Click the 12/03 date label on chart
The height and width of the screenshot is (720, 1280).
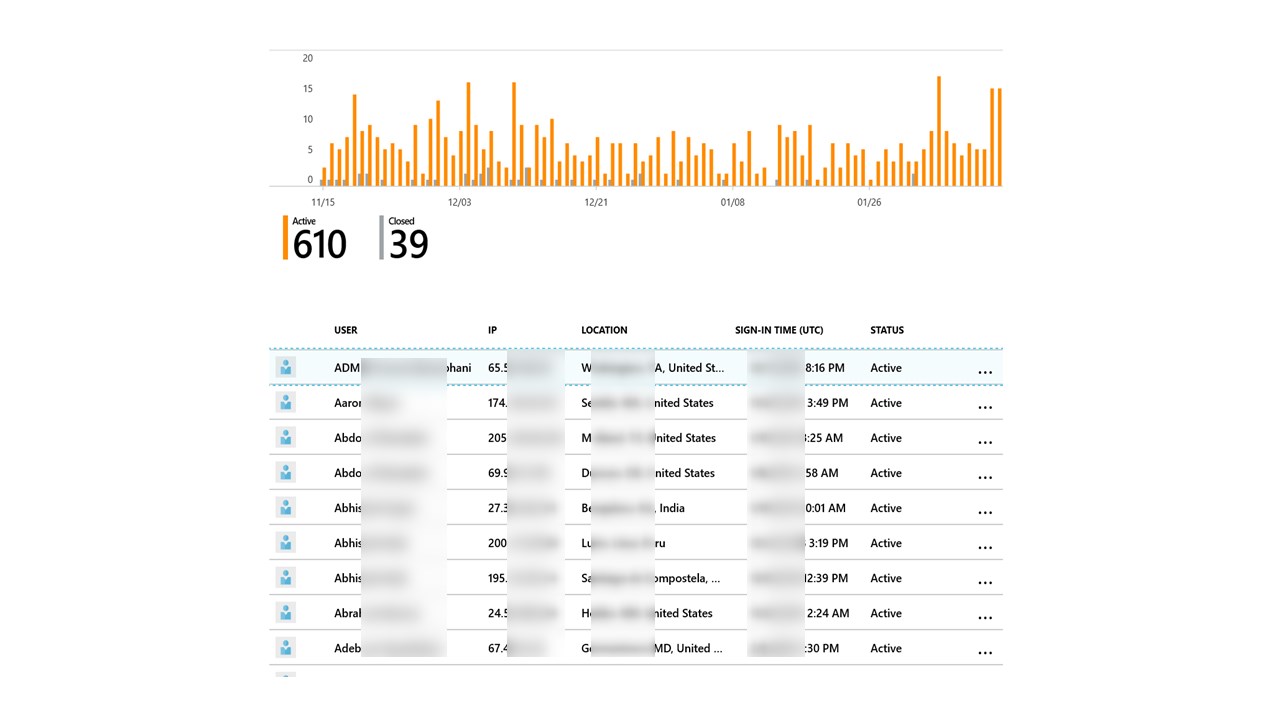coord(459,202)
